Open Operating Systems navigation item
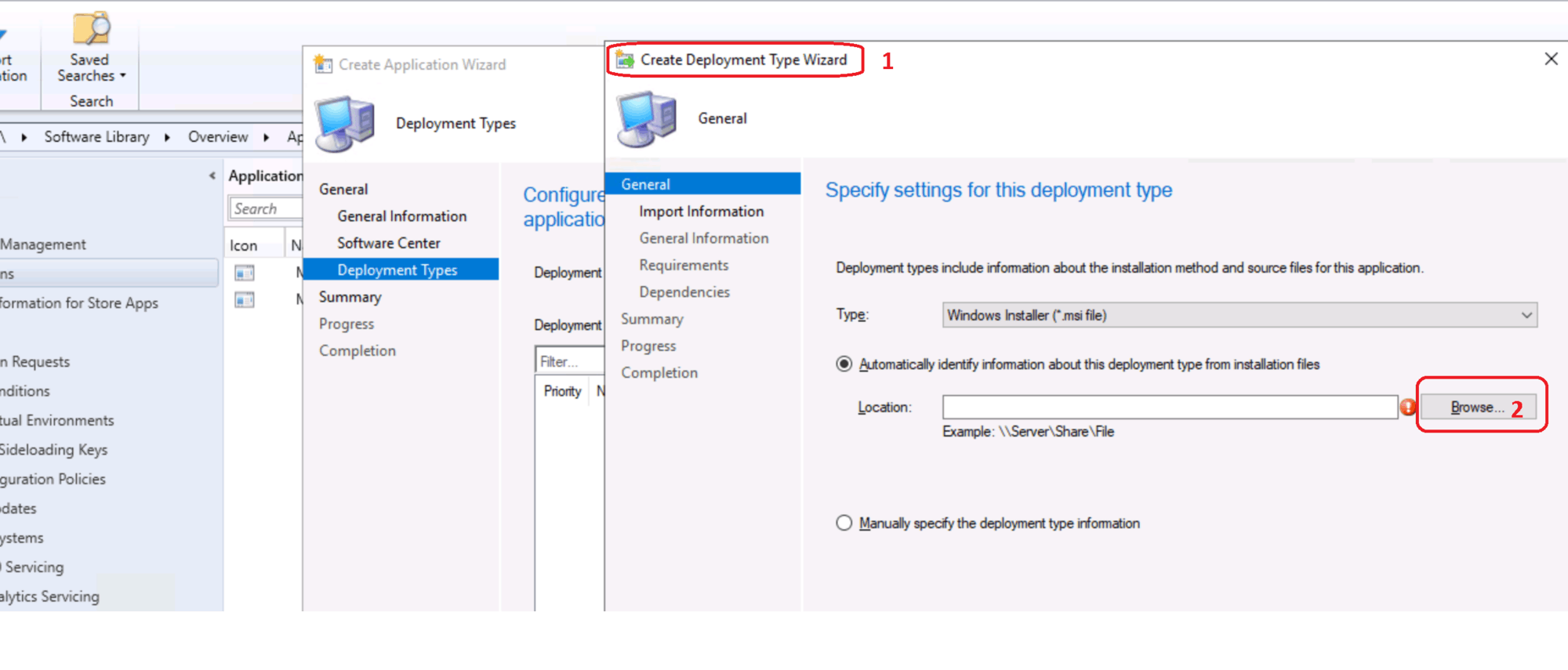This screenshot has height=670, width=1568. (x=21, y=538)
